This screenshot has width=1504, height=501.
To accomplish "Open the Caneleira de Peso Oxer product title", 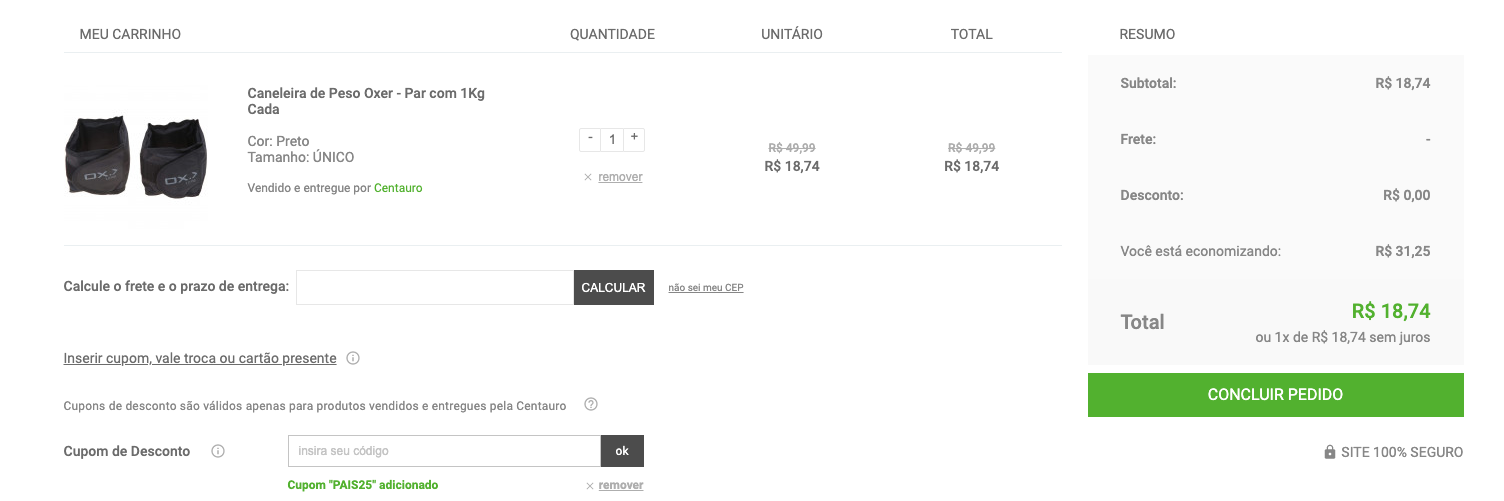I will (x=366, y=101).
